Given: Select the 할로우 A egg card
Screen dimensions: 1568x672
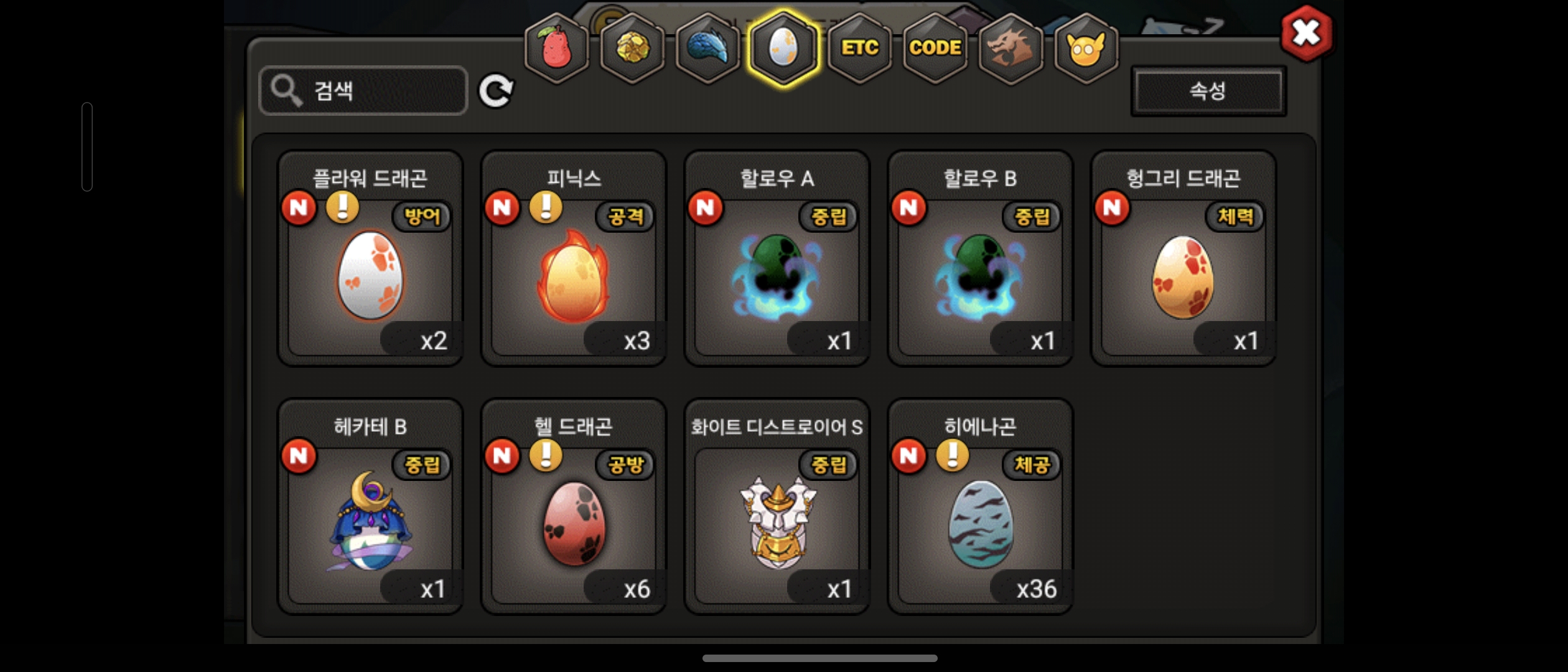Looking at the screenshot, I should 777,258.
